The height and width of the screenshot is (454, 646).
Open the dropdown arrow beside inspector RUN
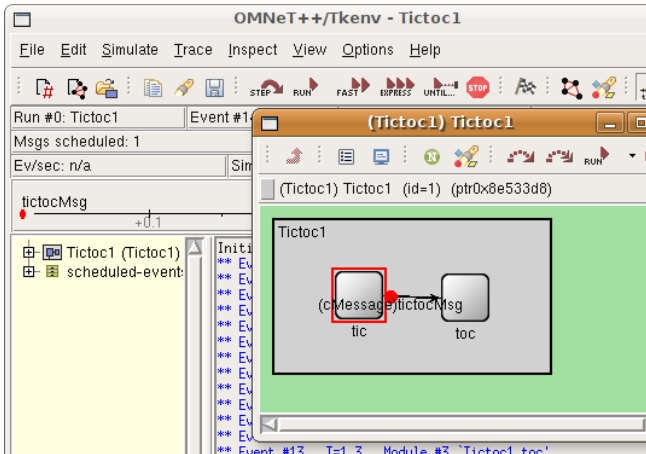click(x=632, y=156)
